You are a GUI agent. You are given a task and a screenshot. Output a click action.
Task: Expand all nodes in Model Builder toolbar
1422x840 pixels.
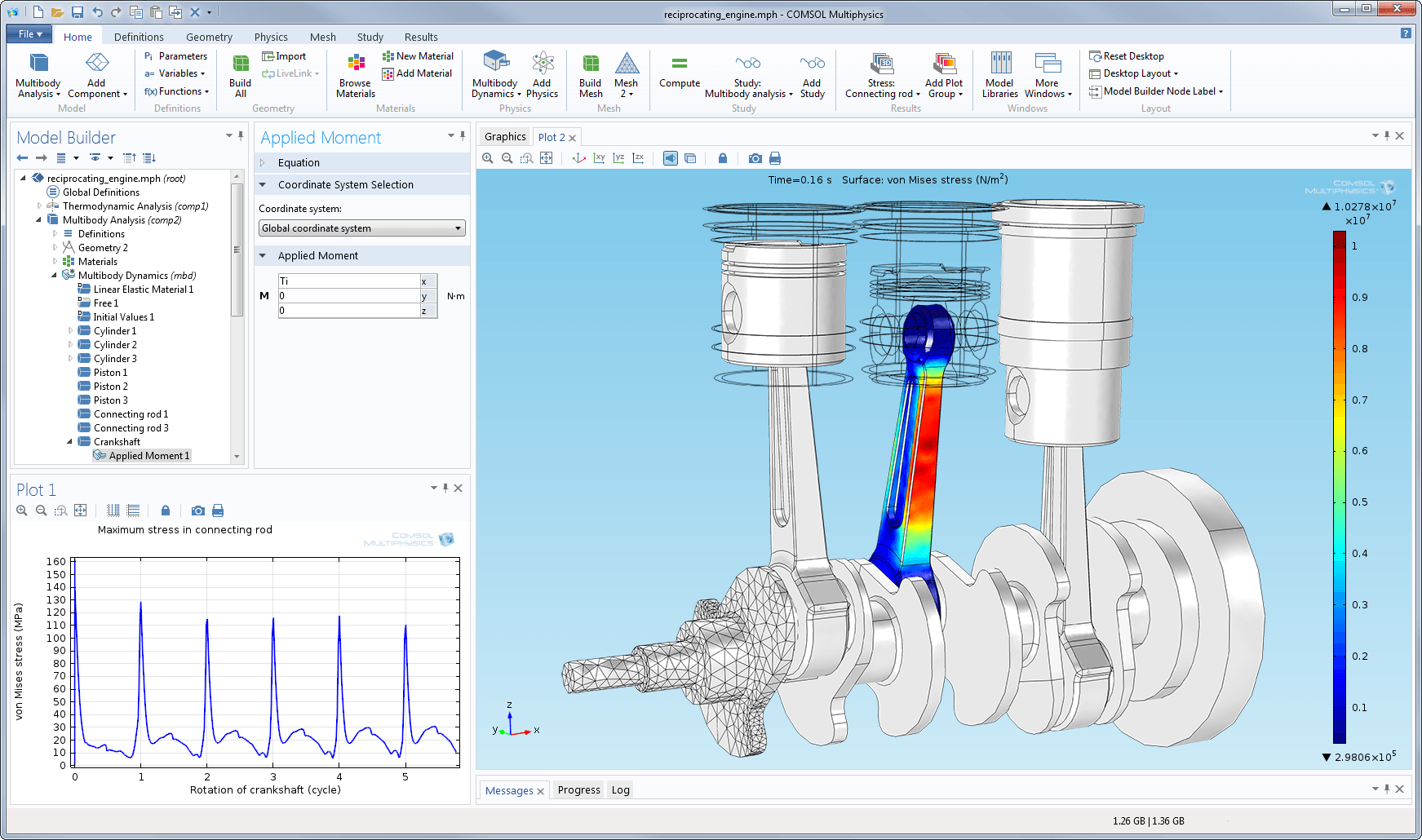click(x=149, y=158)
